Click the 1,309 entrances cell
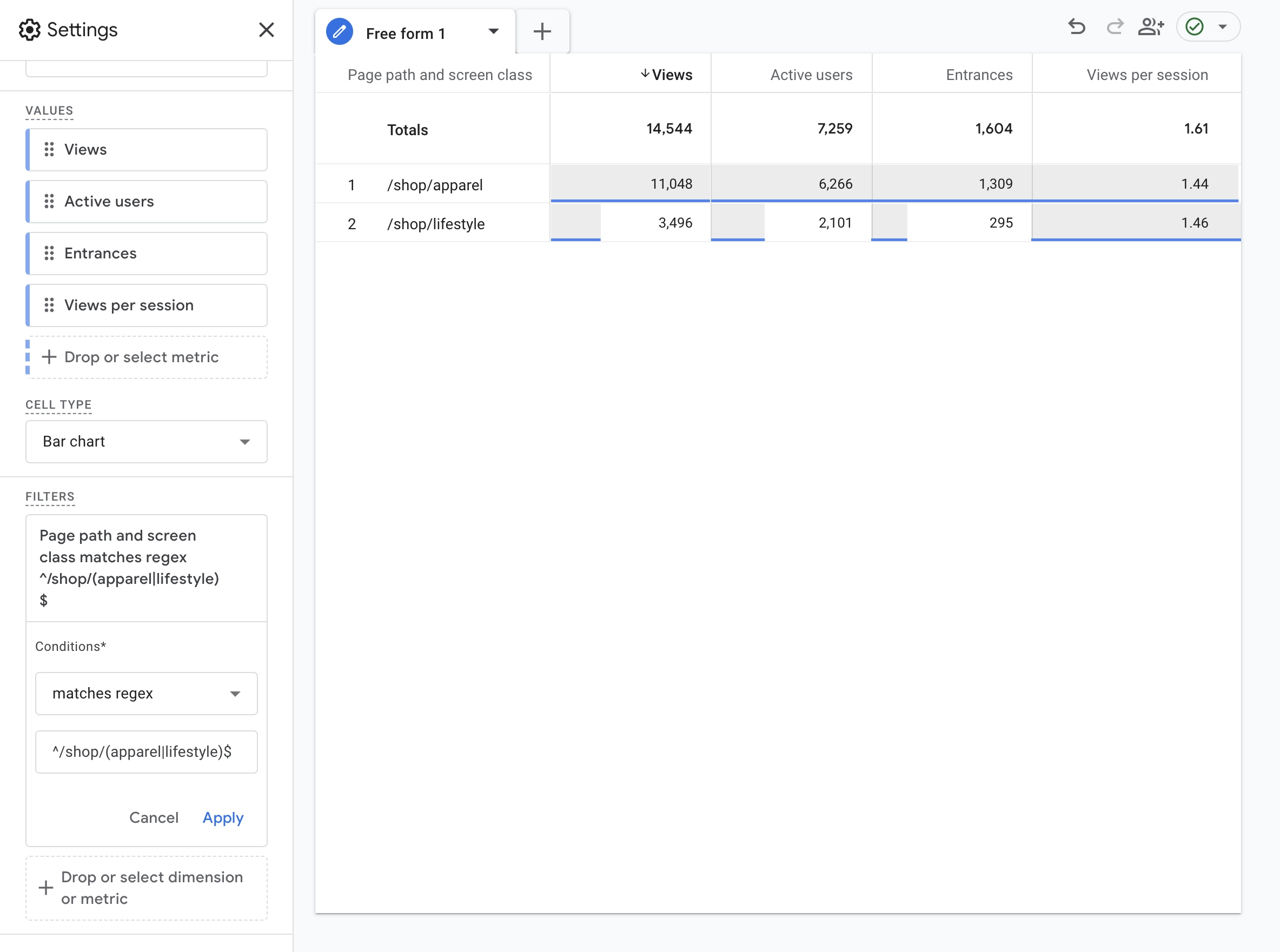Screen dimensions: 1280x952 pyautogui.click(x=952, y=184)
